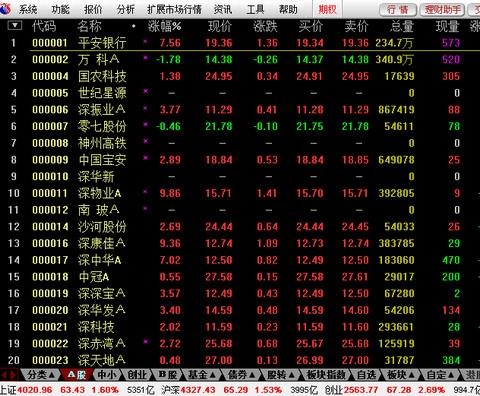Viewport: 480px width, 396px height.
Task: Open the 功能 menu
Action: [60, 9]
